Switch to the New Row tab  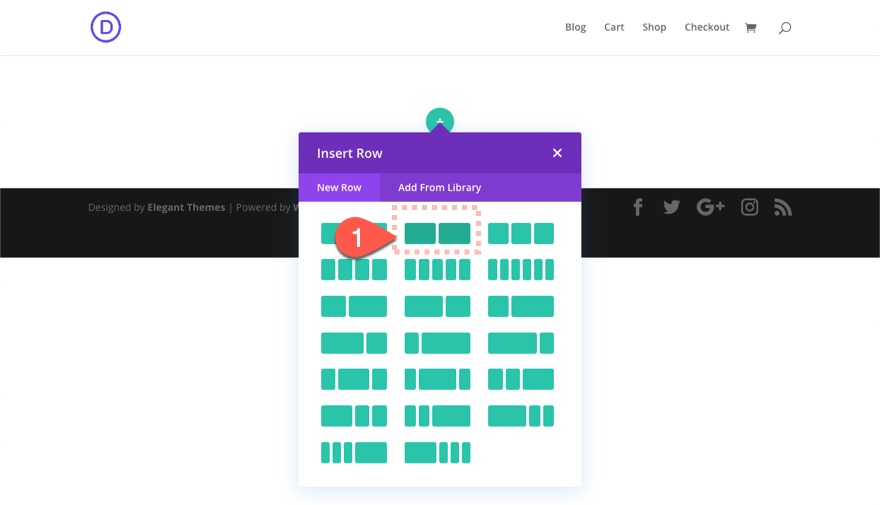point(339,187)
